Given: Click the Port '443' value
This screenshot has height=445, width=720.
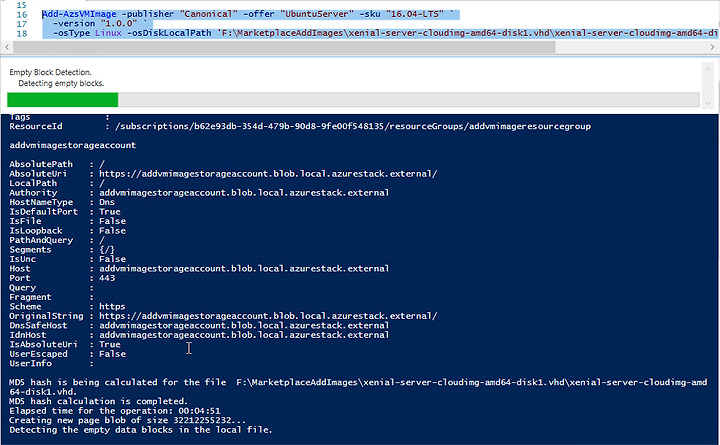Looking at the screenshot, I should (107, 278).
